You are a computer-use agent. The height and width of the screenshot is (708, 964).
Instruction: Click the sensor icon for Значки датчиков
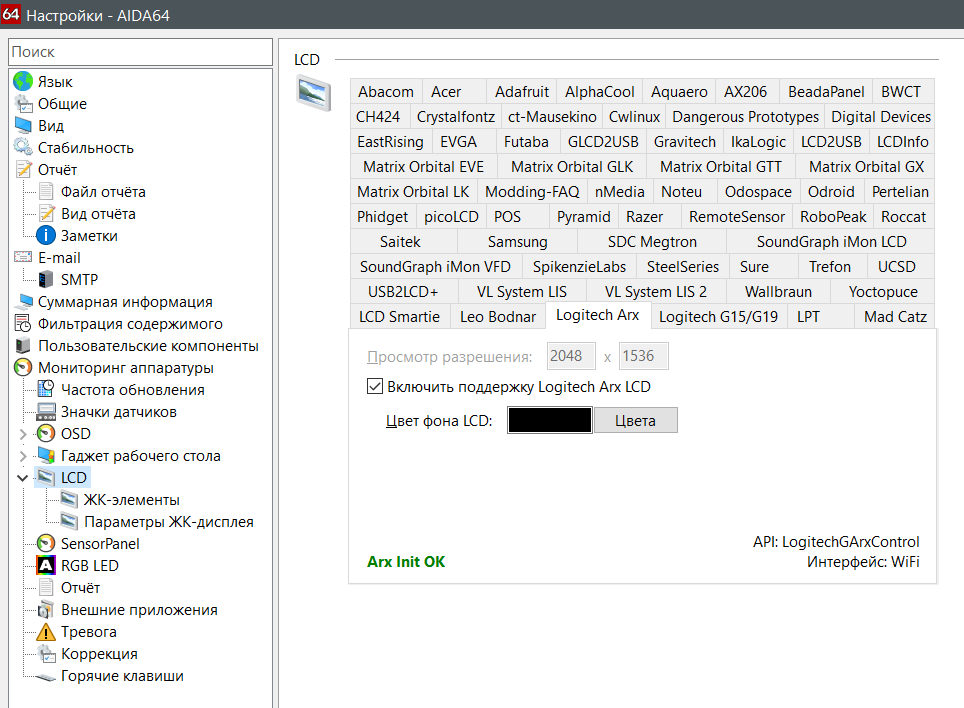(46, 412)
